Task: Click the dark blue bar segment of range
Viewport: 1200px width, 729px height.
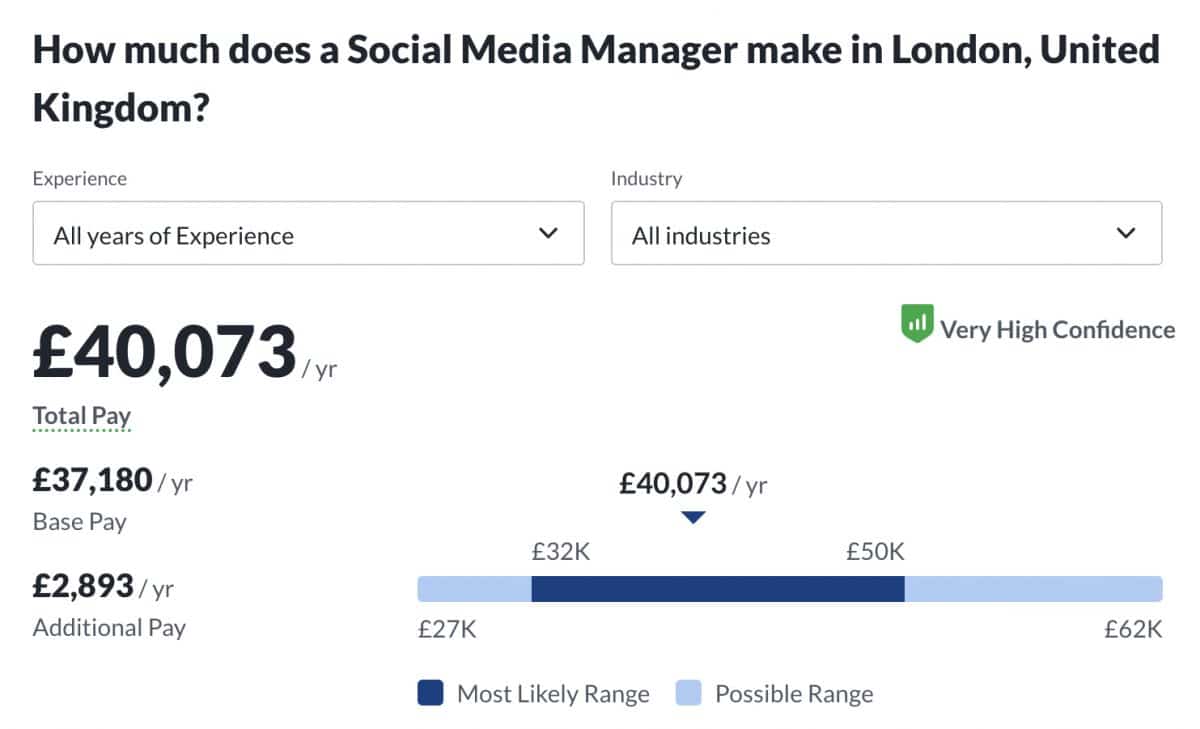Action: (717, 589)
